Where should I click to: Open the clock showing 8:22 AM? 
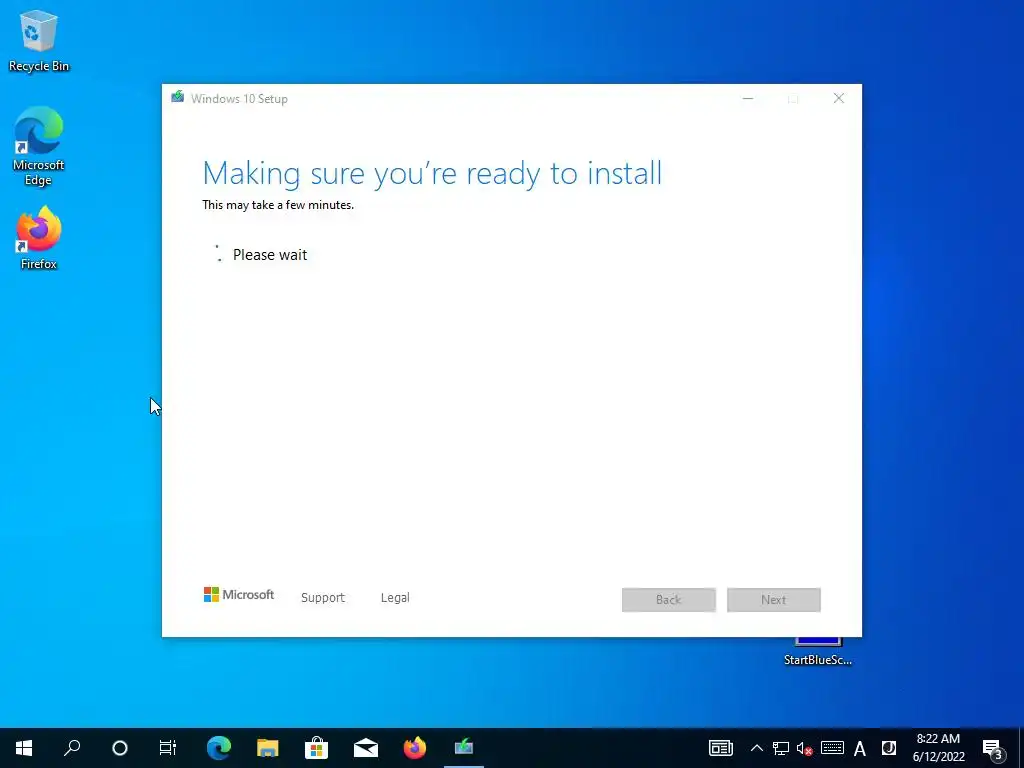[938, 748]
